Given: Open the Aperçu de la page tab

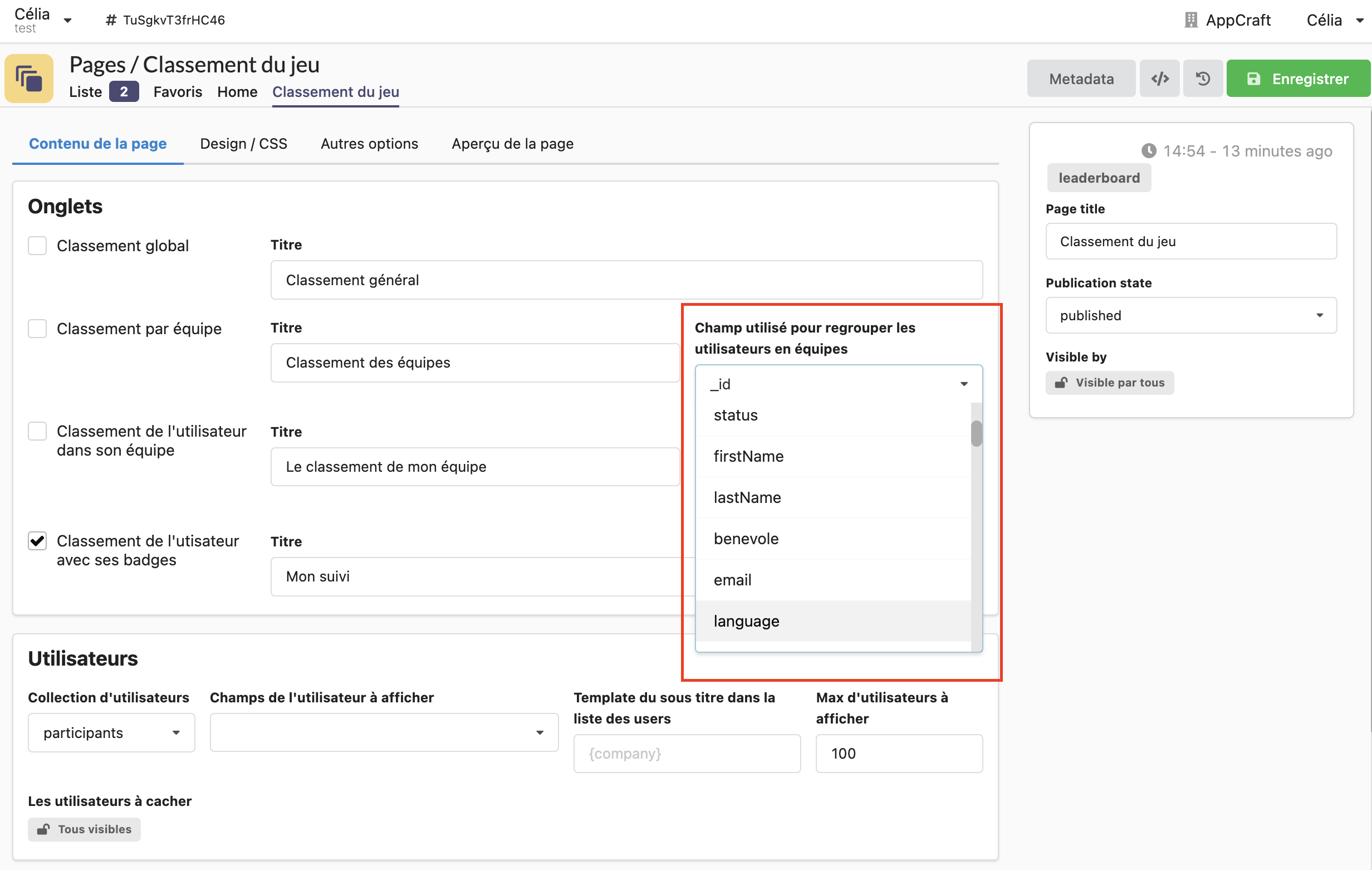Looking at the screenshot, I should coord(512,144).
